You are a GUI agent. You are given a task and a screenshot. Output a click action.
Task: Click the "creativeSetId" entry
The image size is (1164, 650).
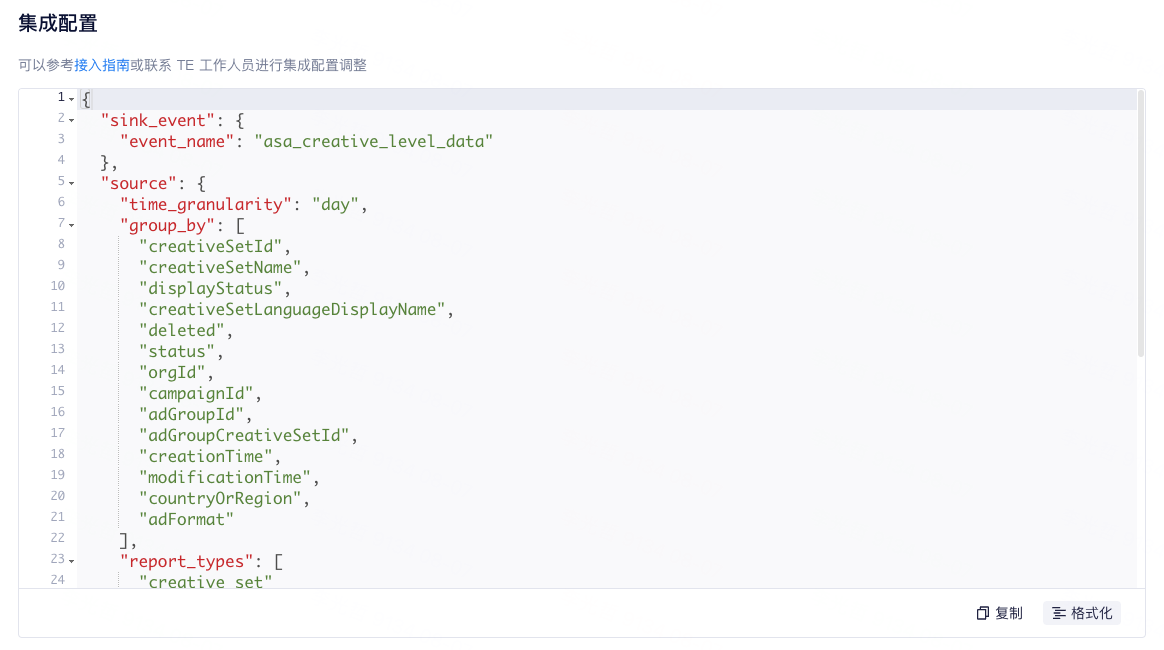click(211, 246)
